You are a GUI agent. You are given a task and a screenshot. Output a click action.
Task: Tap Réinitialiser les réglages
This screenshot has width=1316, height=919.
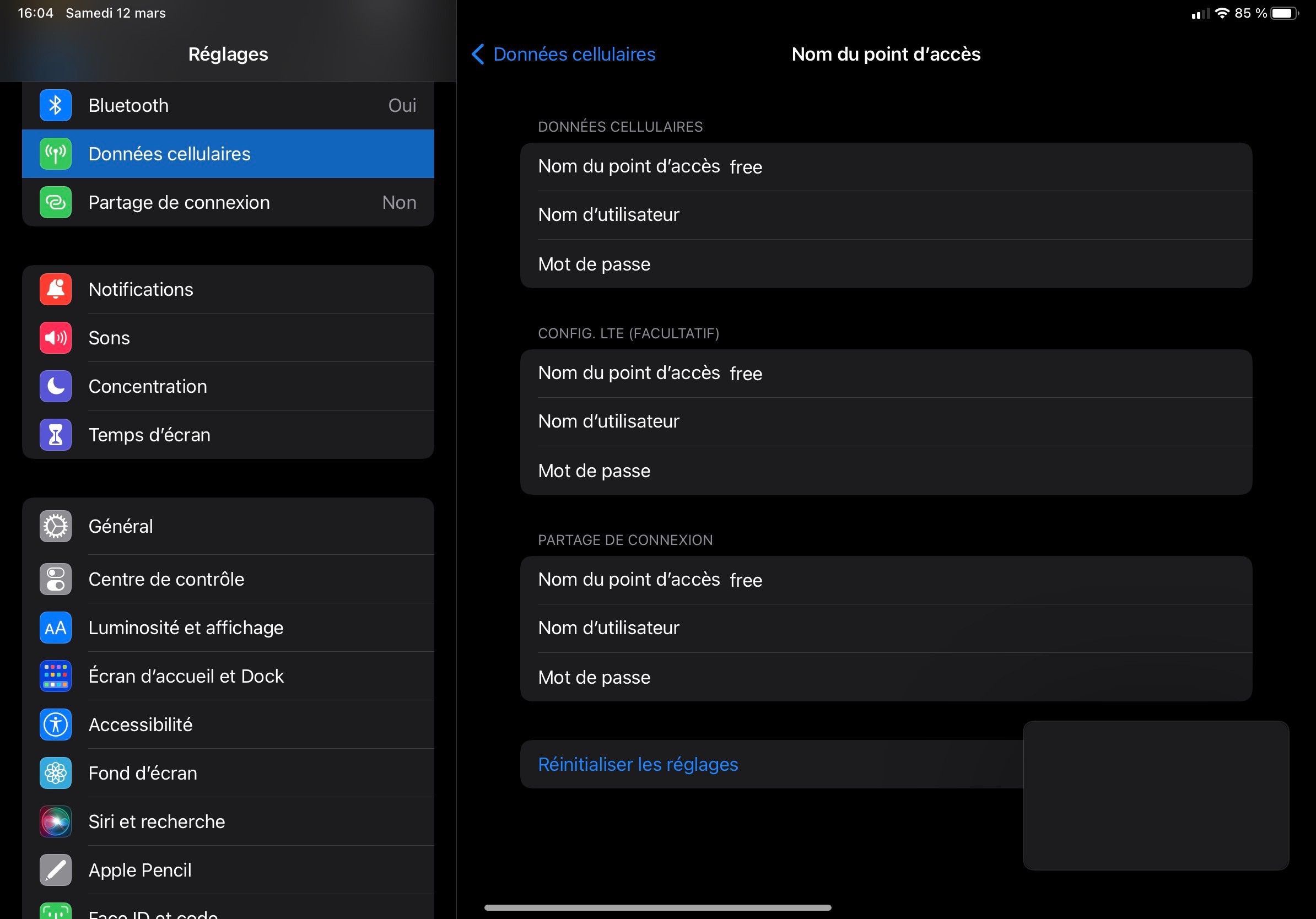pos(638,764)
